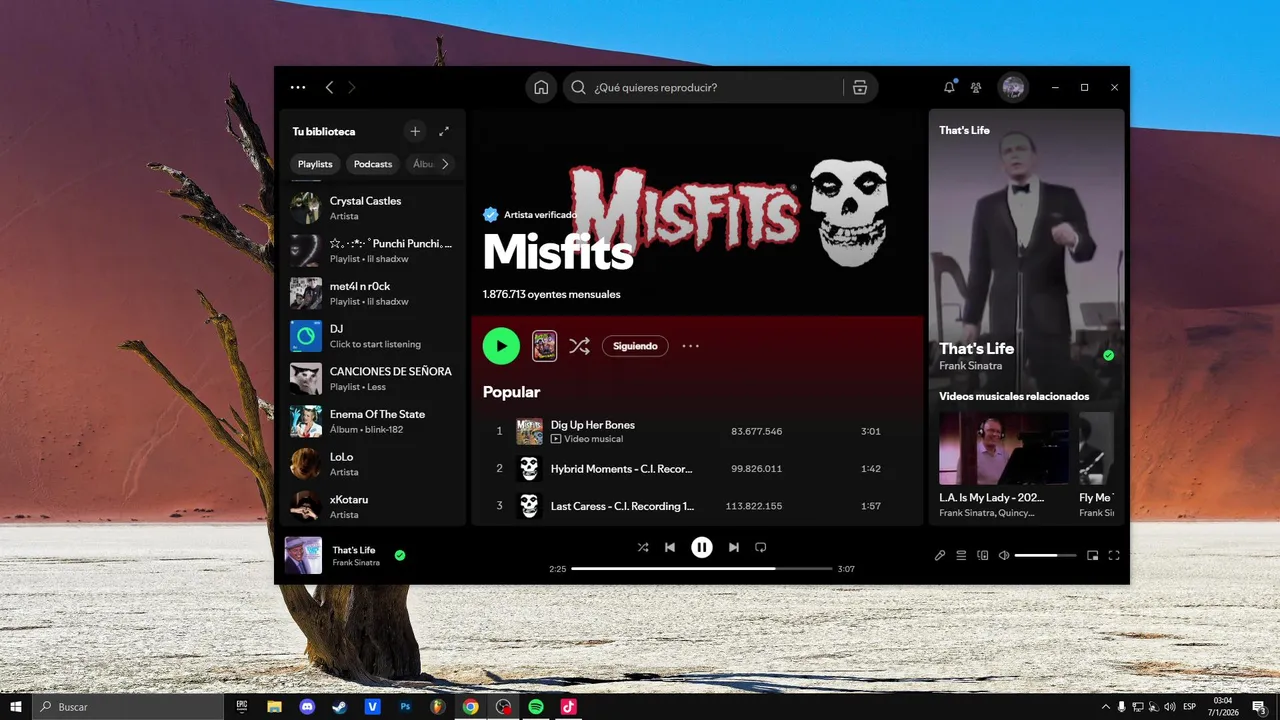
Task: Open Discord from the taskbar
Action: point(307,706)
